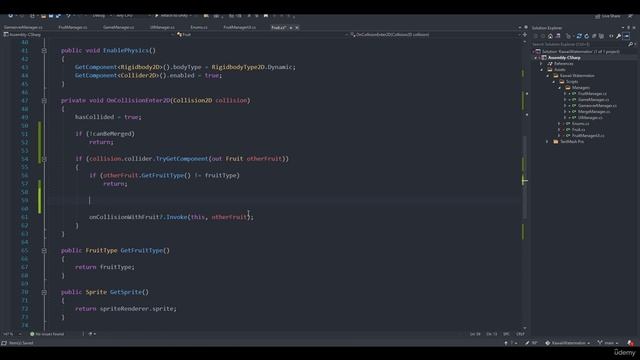Collapse OnCollisionEnter2D method fold toggle
Screen dimensions: 640x360
click(x=44, y=100)
